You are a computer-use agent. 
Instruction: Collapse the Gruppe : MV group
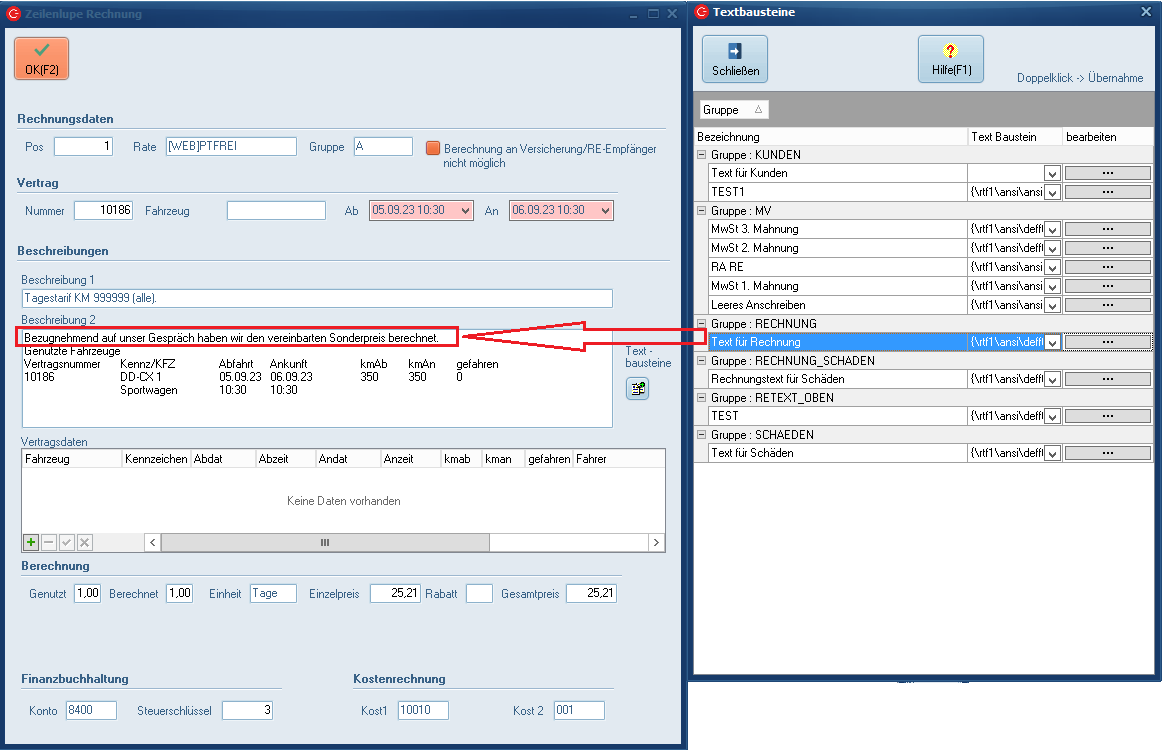702,211
